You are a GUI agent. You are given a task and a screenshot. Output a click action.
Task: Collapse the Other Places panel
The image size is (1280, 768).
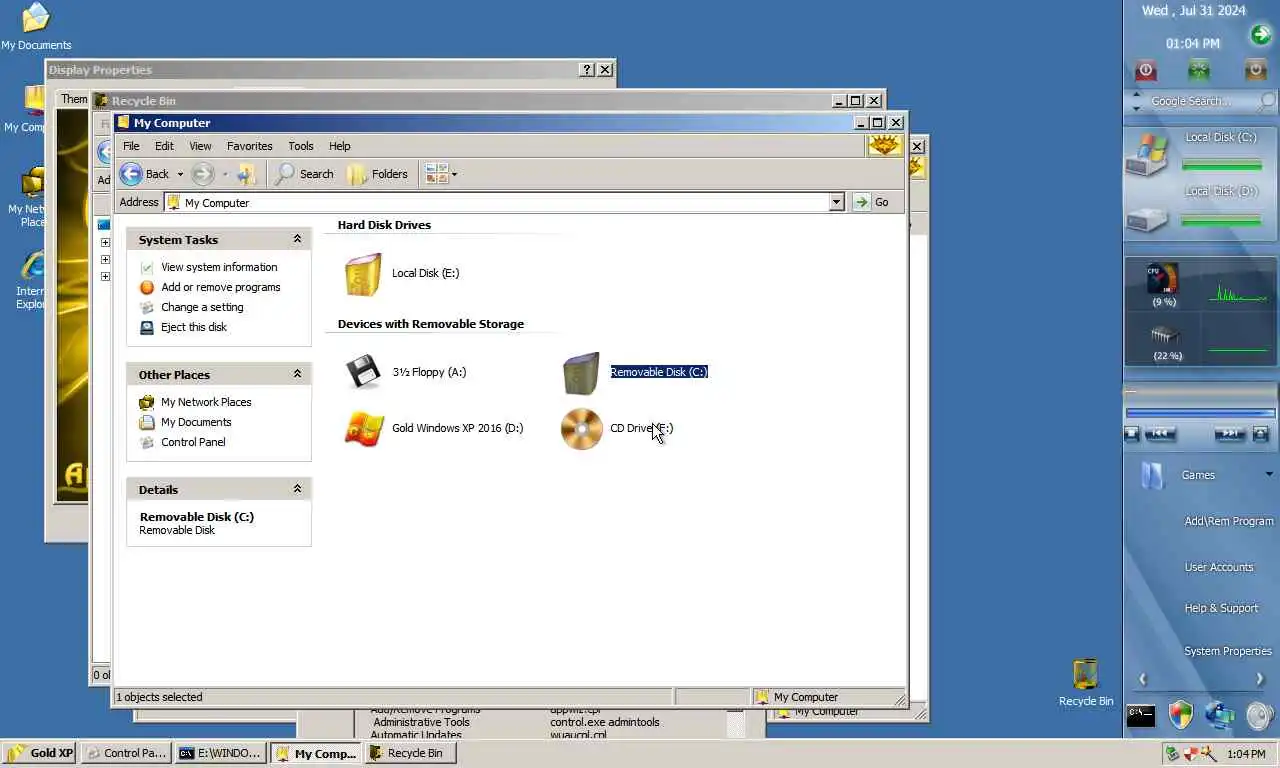297,374
